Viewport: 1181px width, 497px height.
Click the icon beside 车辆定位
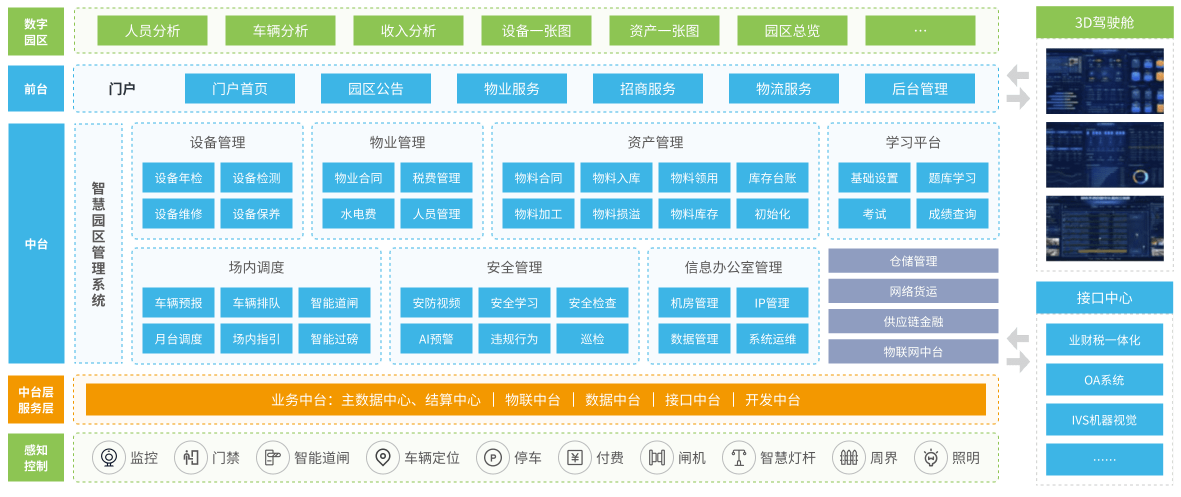pyautogui.click(x=382, y=458)
